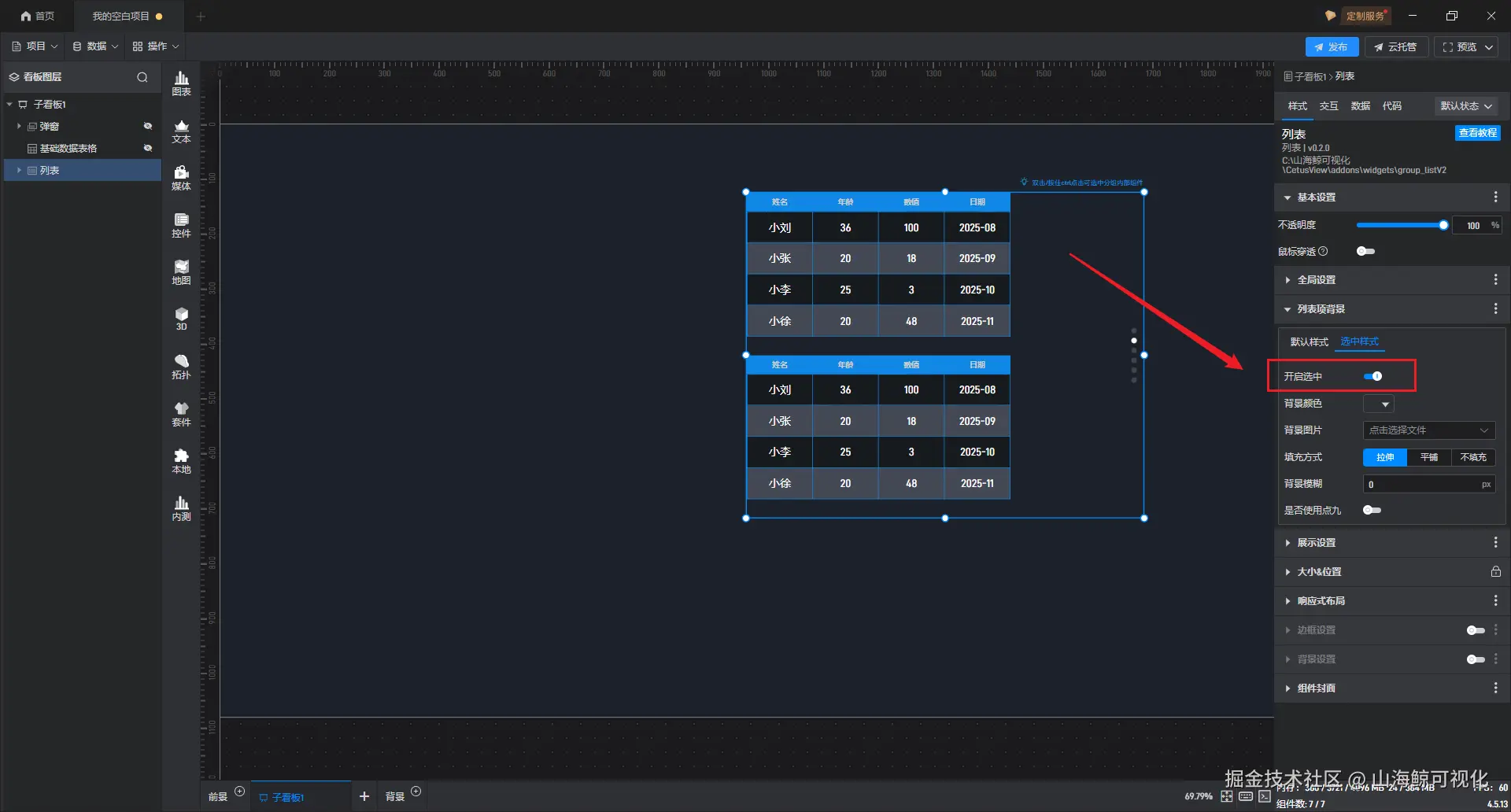Open the 数据 menu in top toolbar
1511x812 pixels.
tap(95, 46)
